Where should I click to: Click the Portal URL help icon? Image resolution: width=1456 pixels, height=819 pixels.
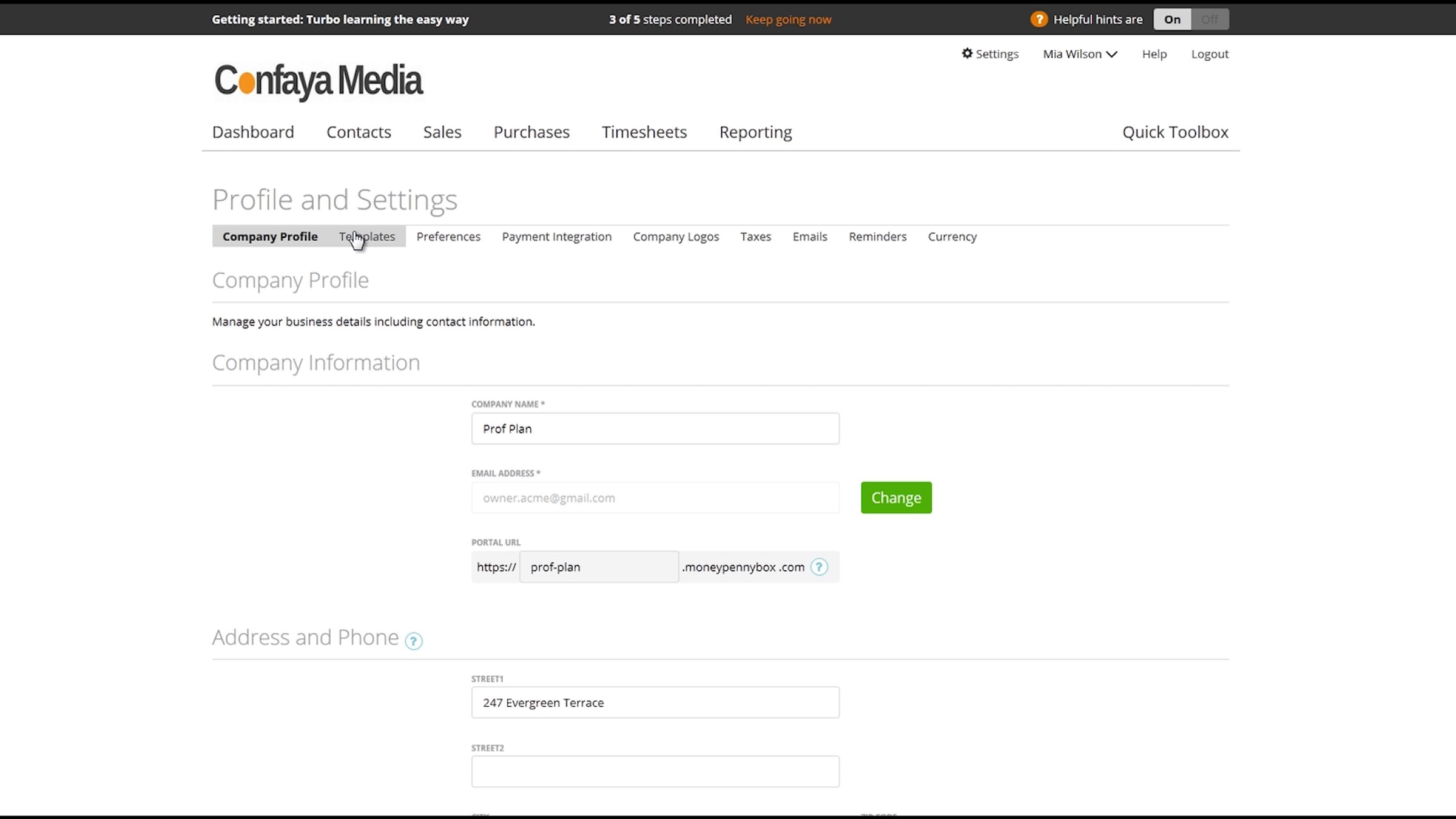[x=819, y=567]
